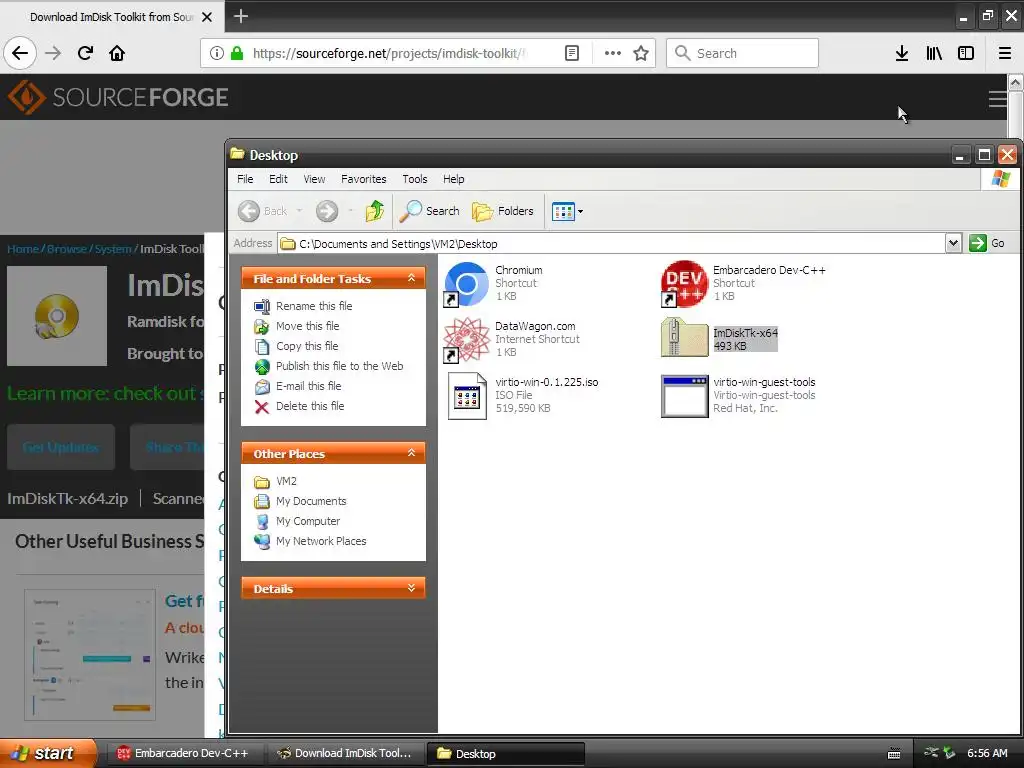Screen dimensions: 1024x768
Task: Open Firefox library icon
Action: click(934, 53)
